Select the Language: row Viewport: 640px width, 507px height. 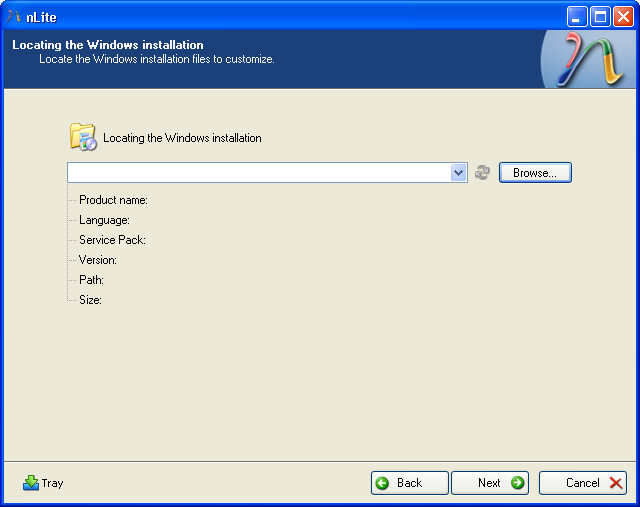(104, 220)
